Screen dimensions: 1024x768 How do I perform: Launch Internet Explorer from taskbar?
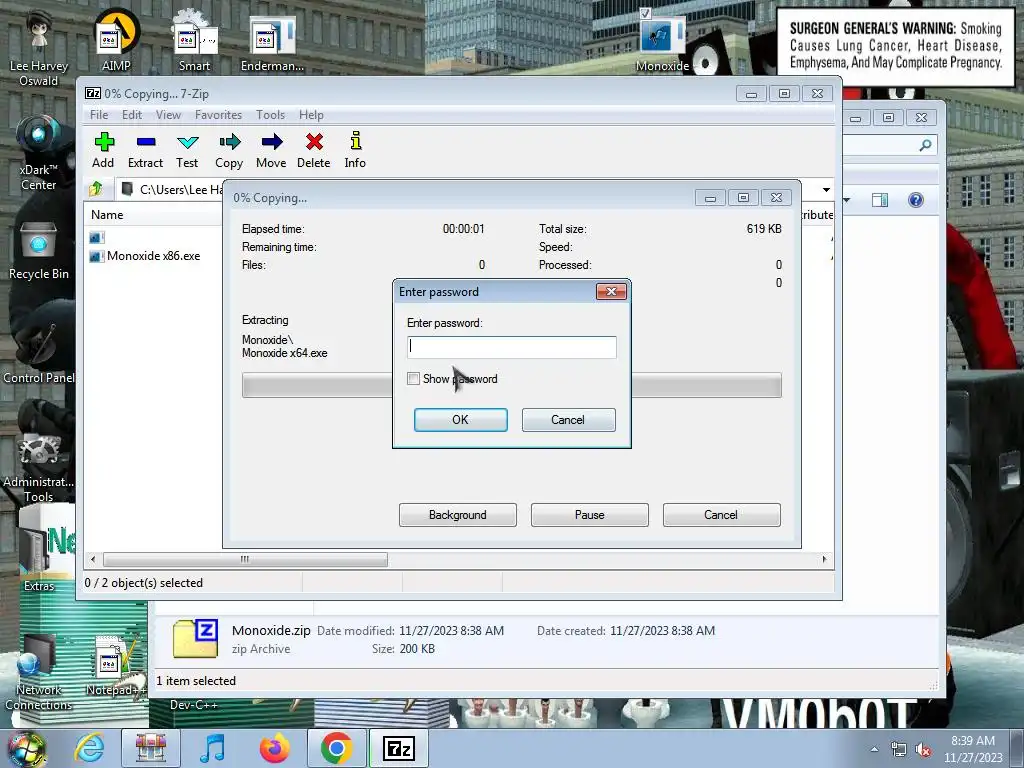(89, 748)
